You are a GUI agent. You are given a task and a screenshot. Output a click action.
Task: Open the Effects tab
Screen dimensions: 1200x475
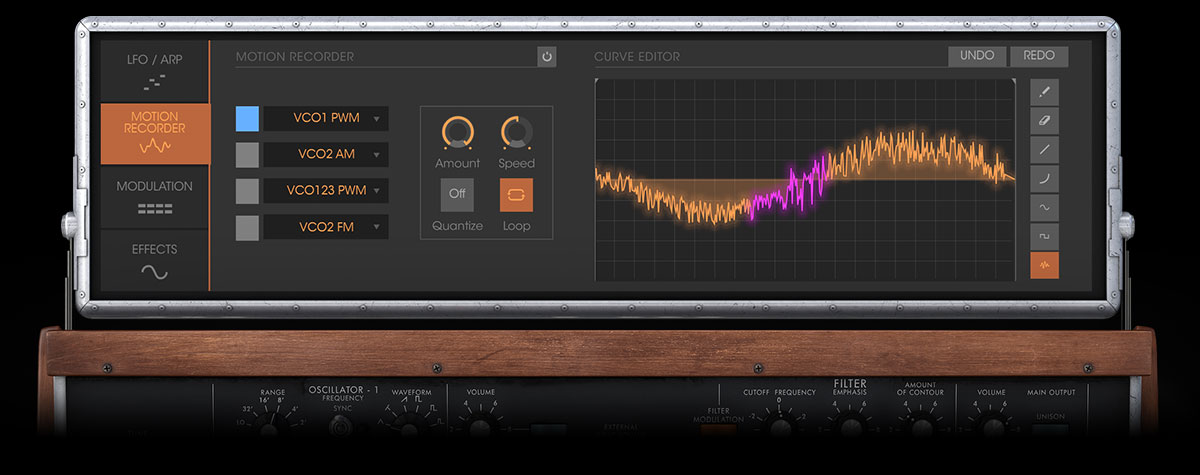pos(154,260)
